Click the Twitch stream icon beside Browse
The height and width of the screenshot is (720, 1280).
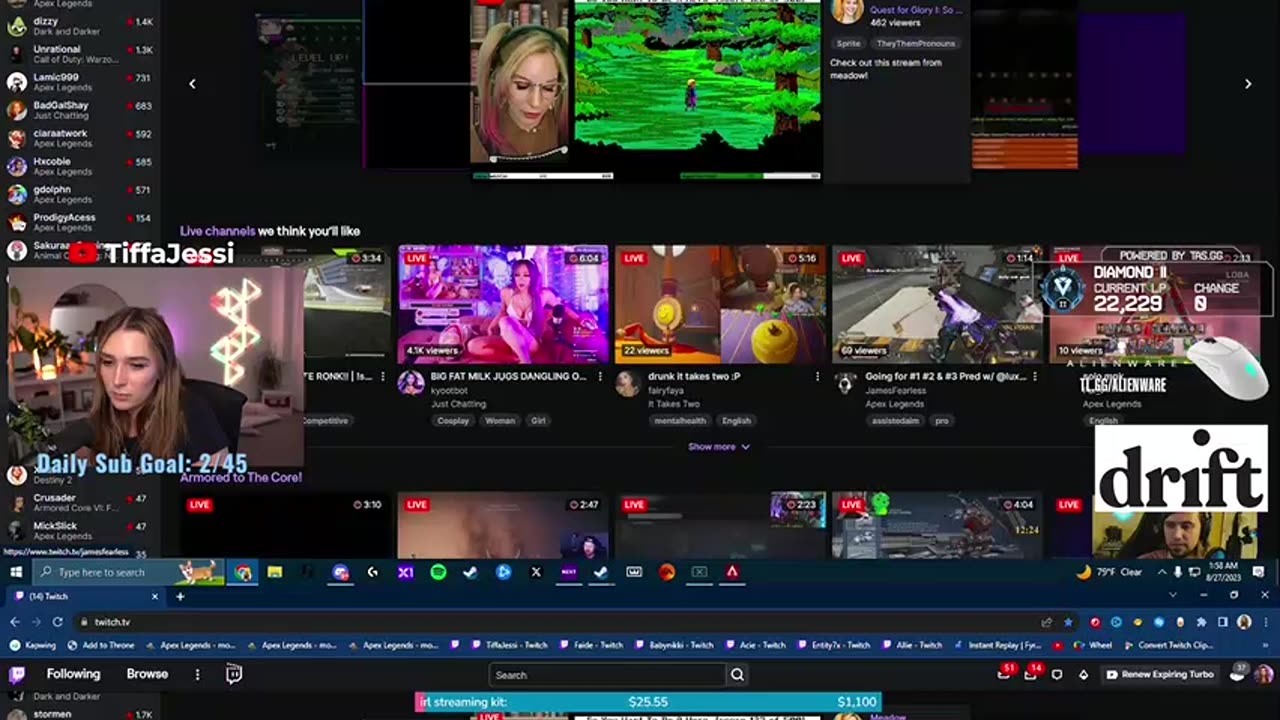point(234,674)
